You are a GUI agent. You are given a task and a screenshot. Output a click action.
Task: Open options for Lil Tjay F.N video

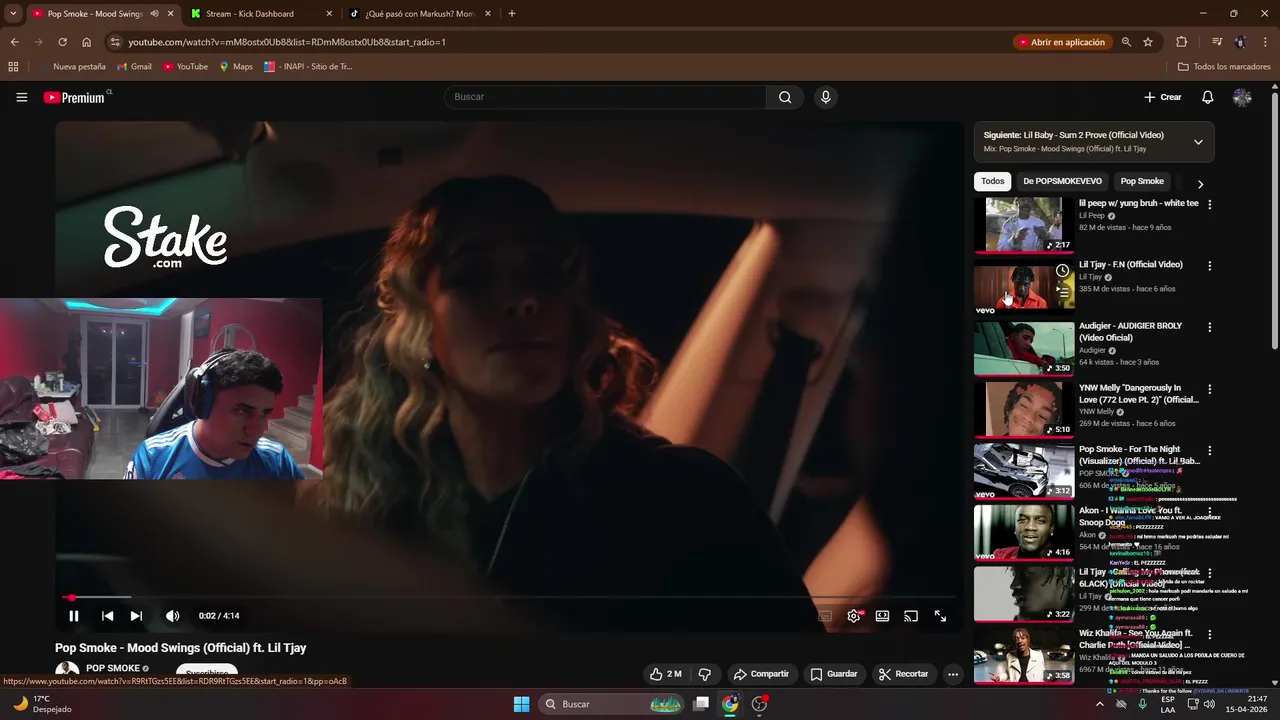(x=1209, y=266)
